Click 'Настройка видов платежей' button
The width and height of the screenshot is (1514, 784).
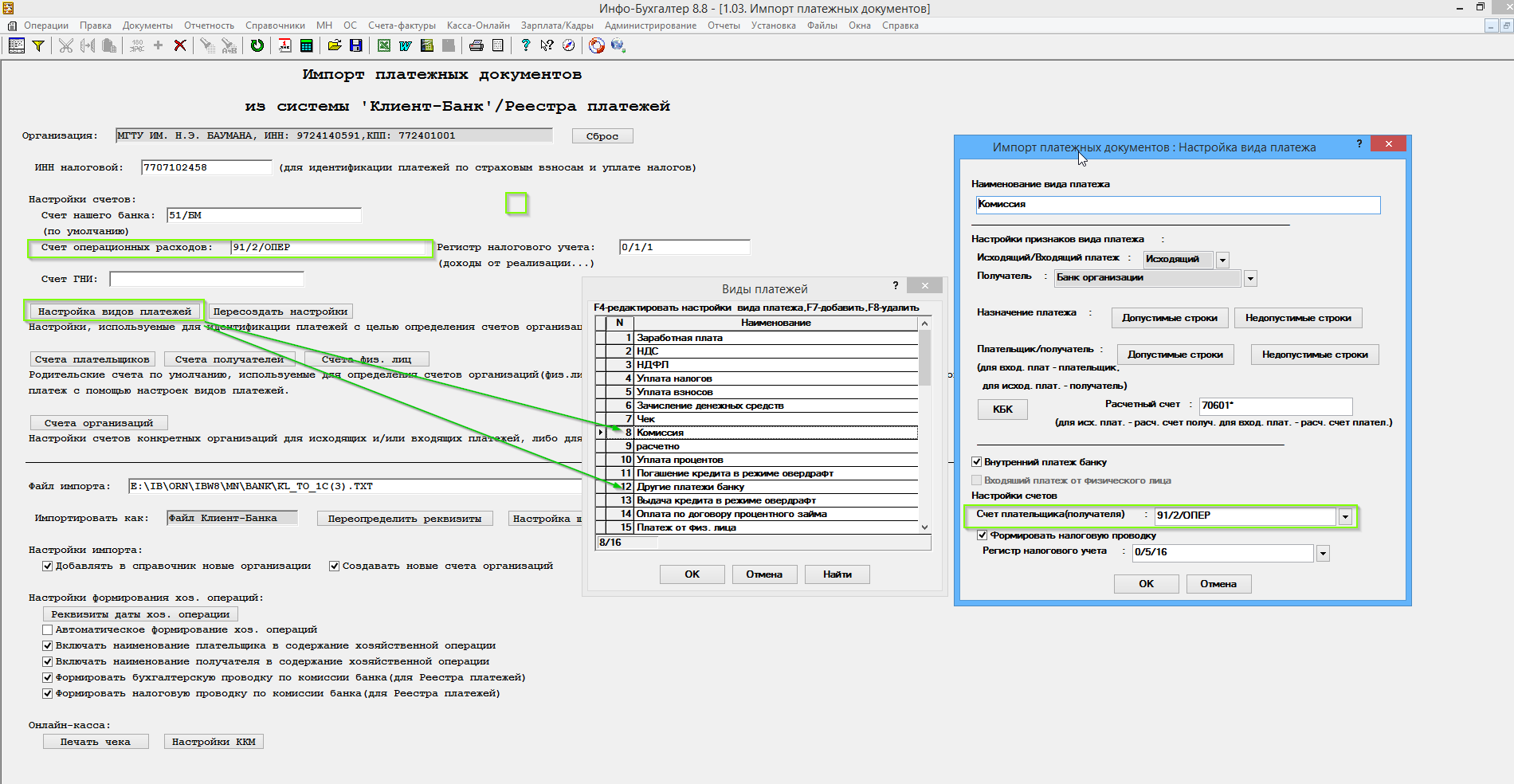click(115, 312)
